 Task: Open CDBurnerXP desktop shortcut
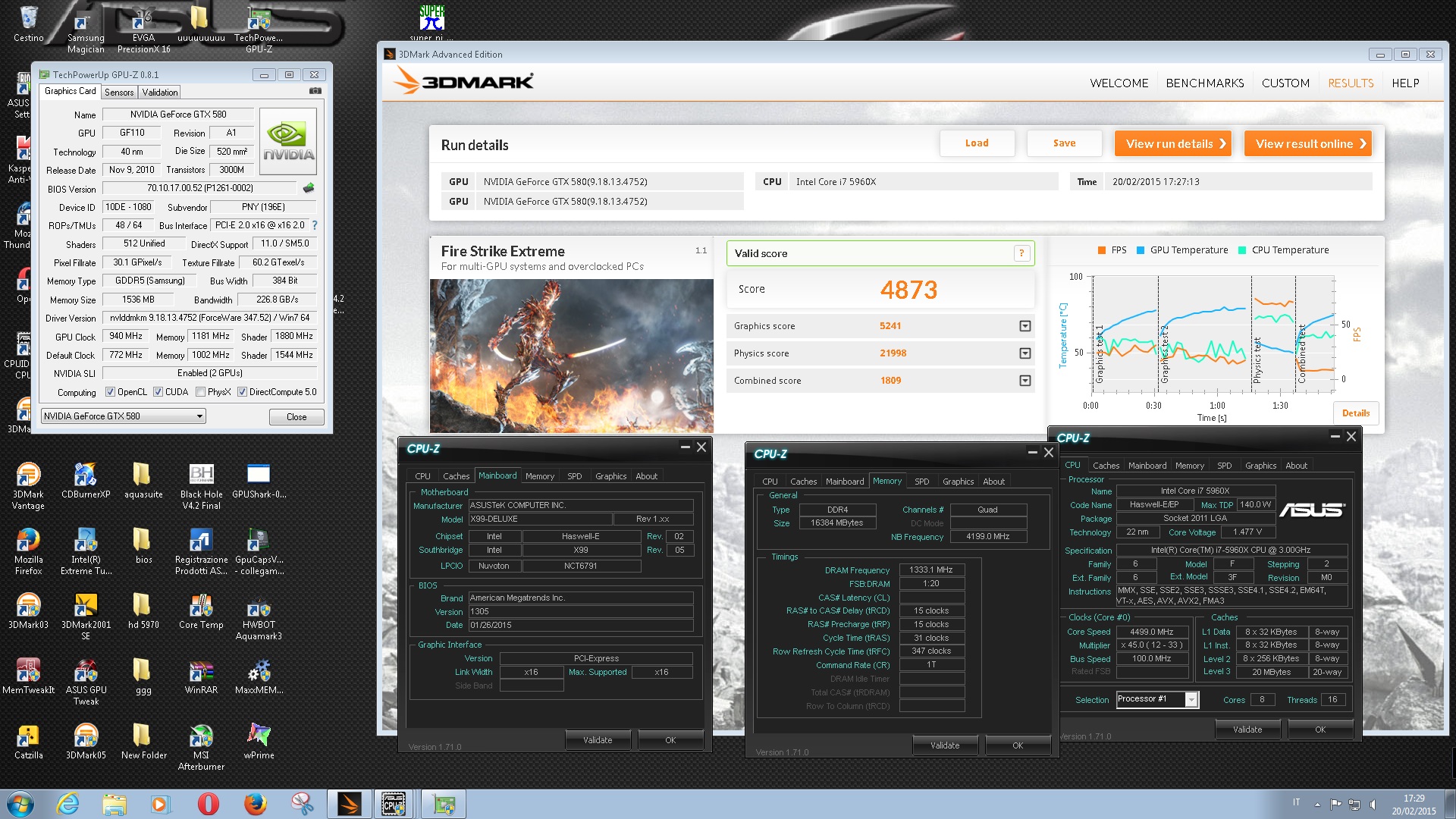[x=86, y=481]
